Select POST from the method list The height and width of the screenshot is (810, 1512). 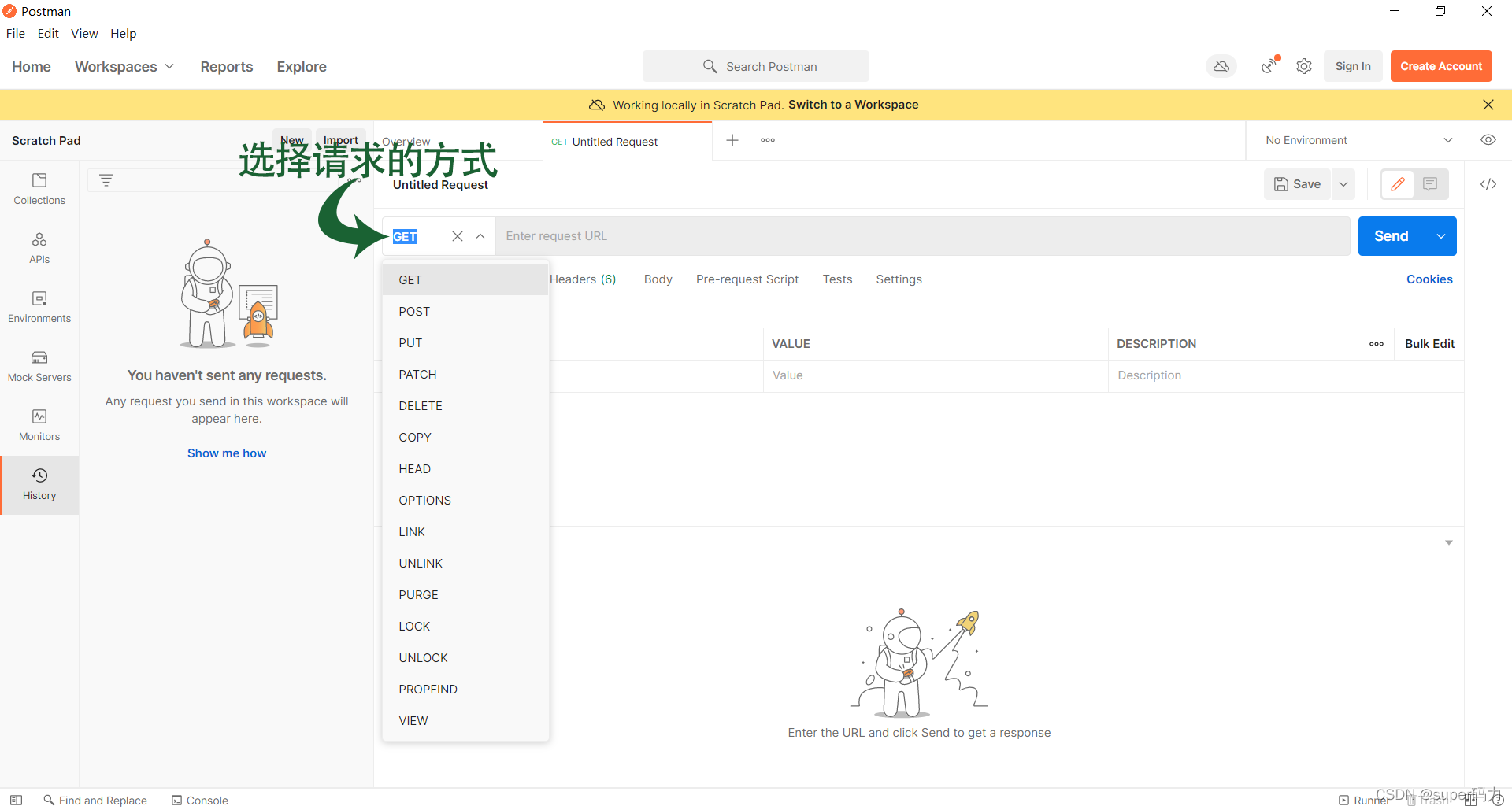click(x=465, y=312)
